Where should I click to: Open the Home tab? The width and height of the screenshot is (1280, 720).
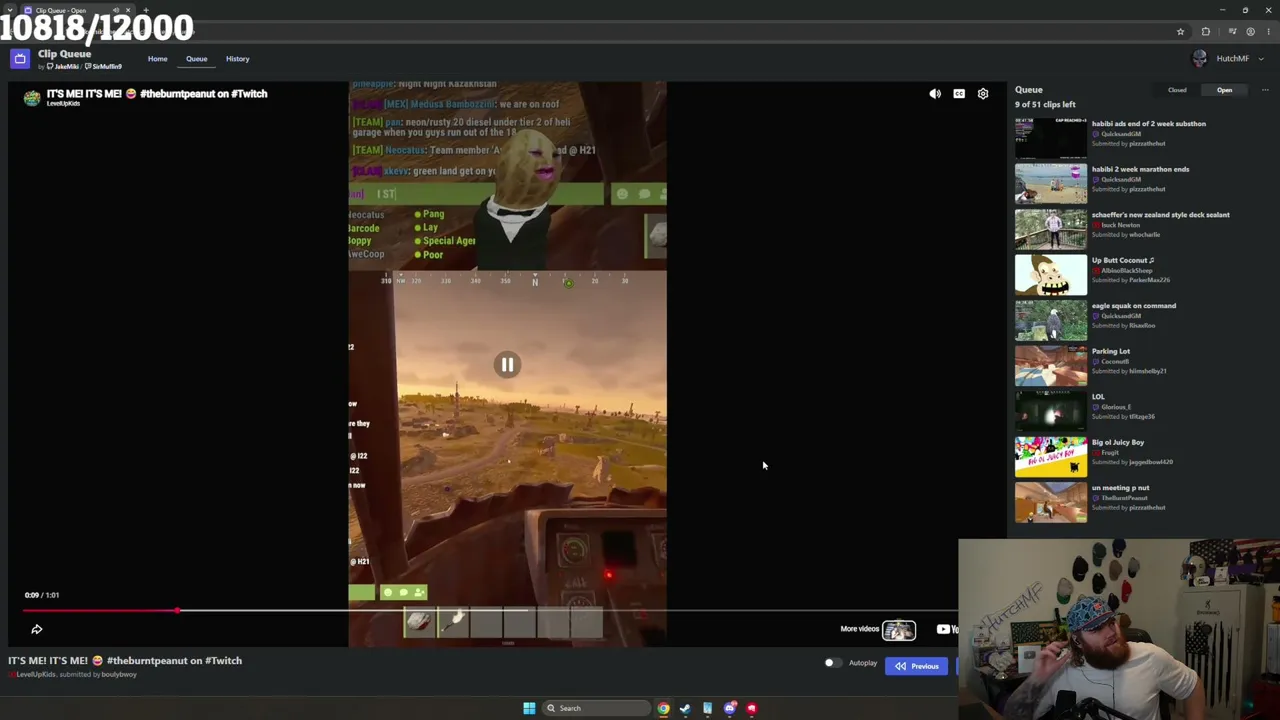[x=158, y=59]
